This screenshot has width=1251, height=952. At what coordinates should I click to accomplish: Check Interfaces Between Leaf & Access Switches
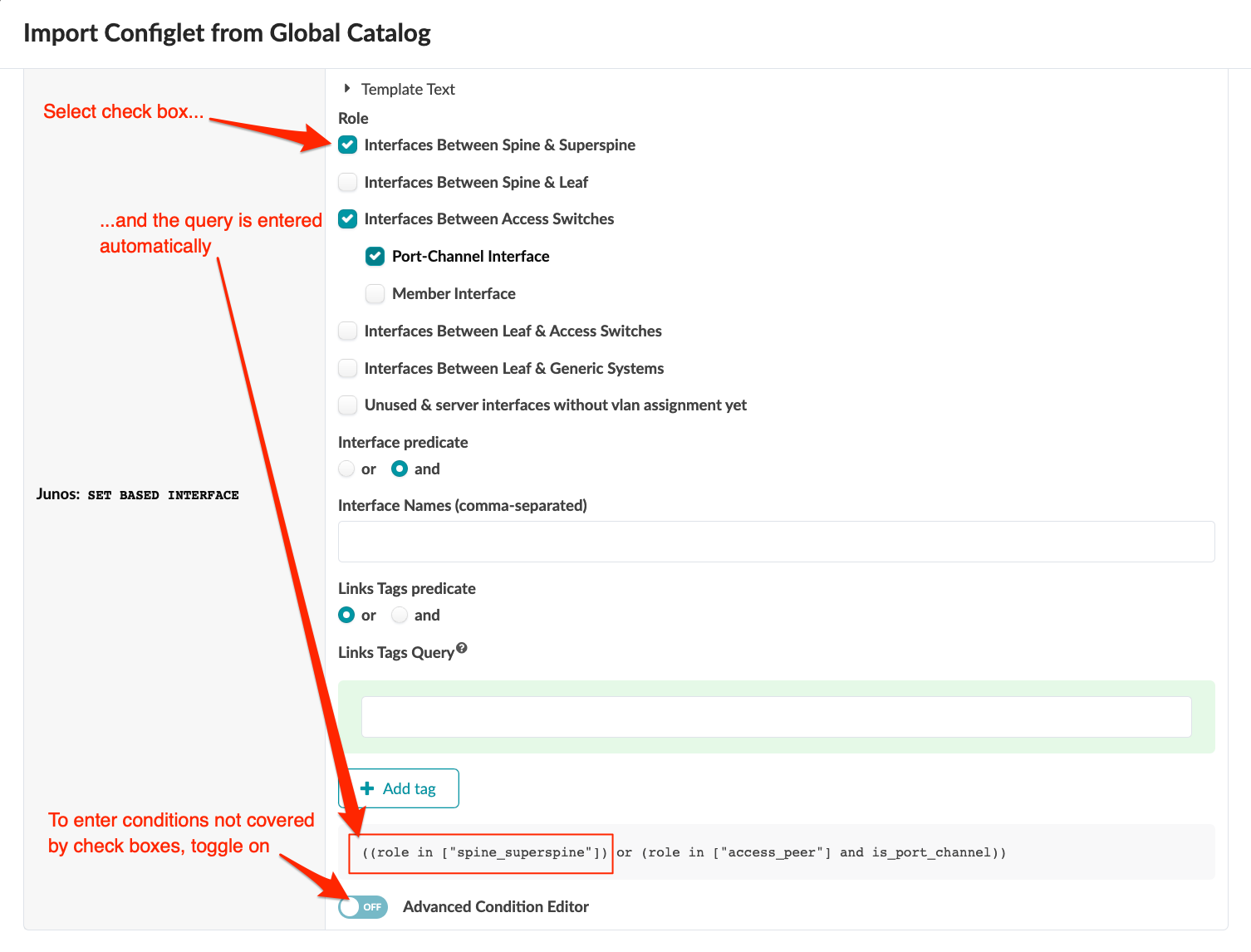click(348, 331)
